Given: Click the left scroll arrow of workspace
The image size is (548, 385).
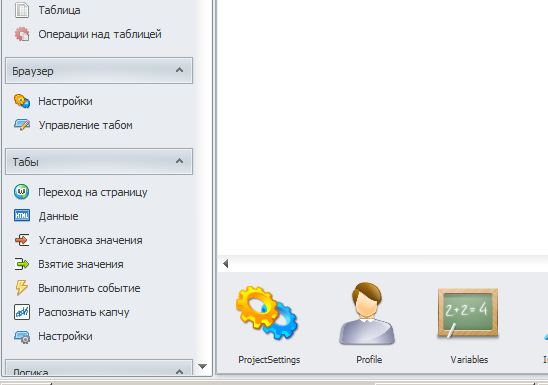Looking at the screenshot, I should [225, 264].
